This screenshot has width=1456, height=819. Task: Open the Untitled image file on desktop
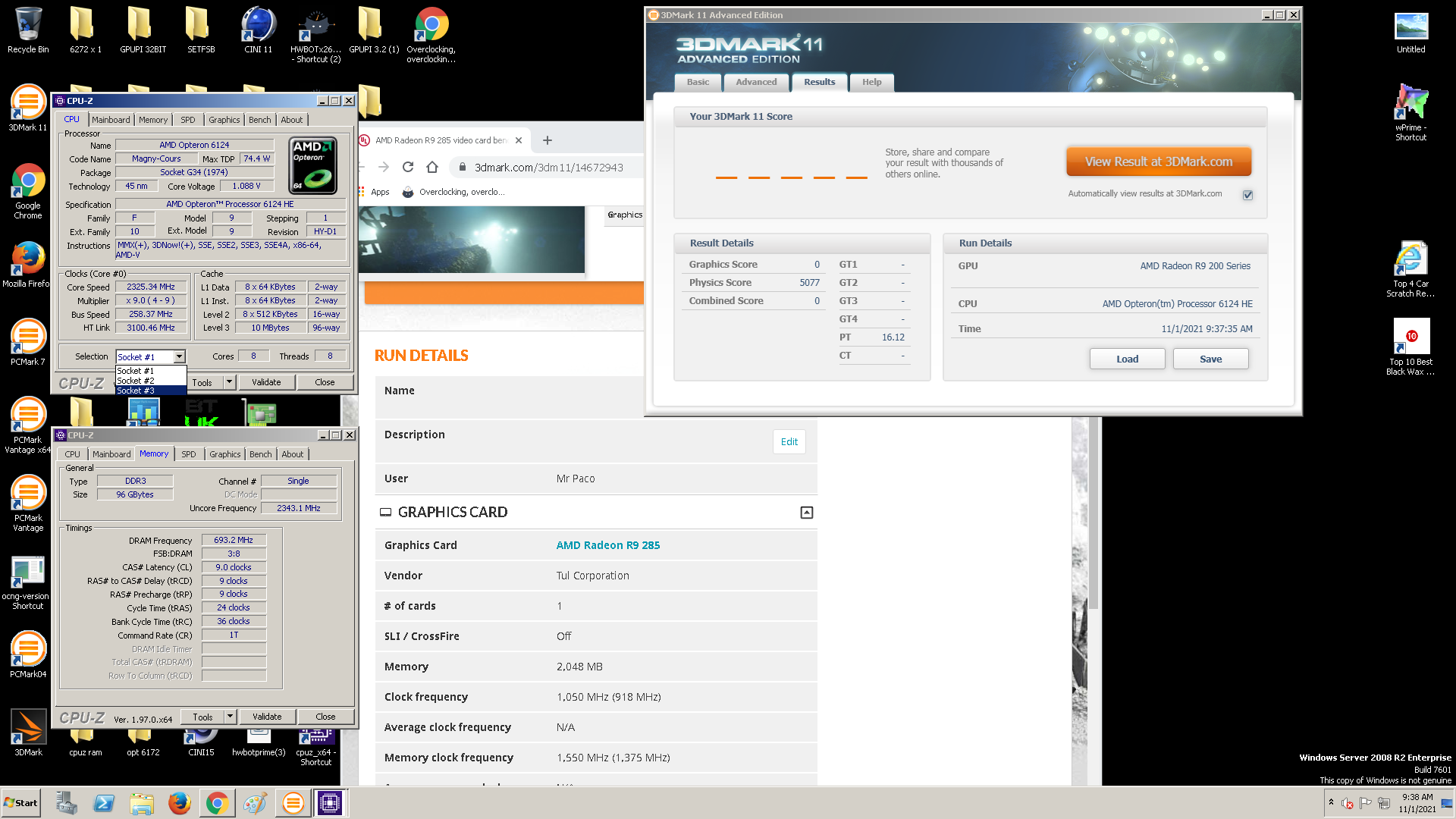coord(1410,32)
